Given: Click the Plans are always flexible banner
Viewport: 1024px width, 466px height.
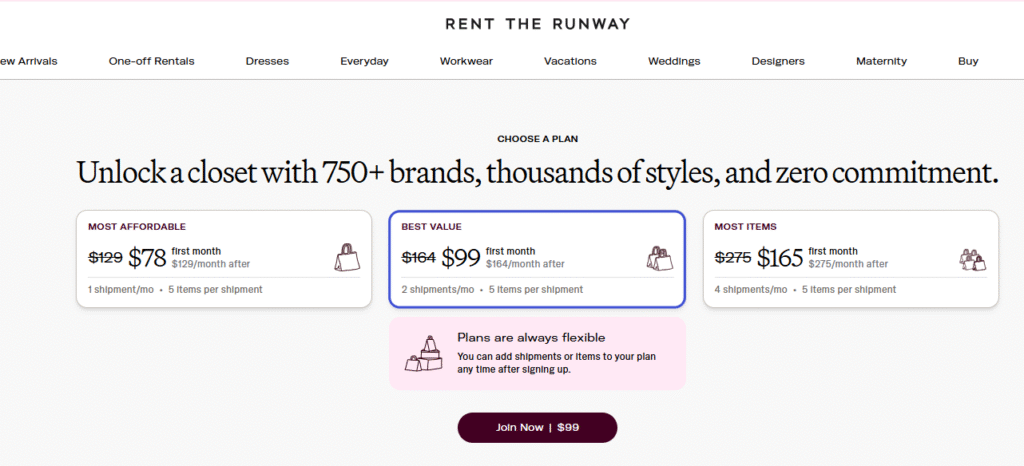Looking at the screenshot, I should (x=537, y=354).
